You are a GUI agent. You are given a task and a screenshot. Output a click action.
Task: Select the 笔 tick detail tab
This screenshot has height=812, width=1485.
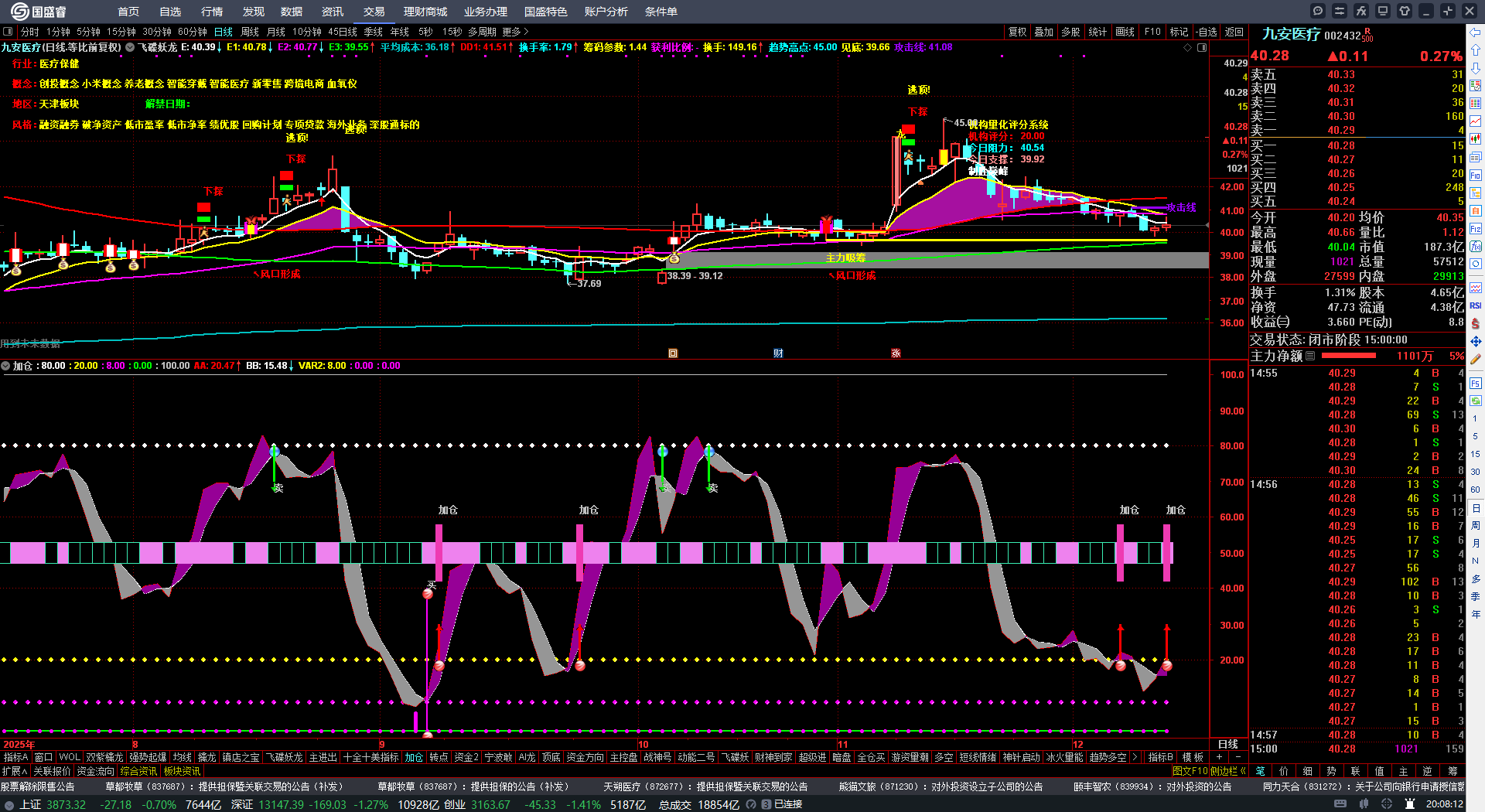tap(1261, 771)
